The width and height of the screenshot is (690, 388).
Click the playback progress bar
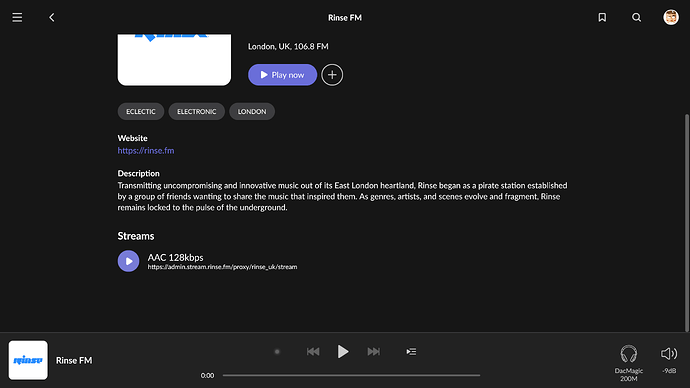(x=351, y=375)
